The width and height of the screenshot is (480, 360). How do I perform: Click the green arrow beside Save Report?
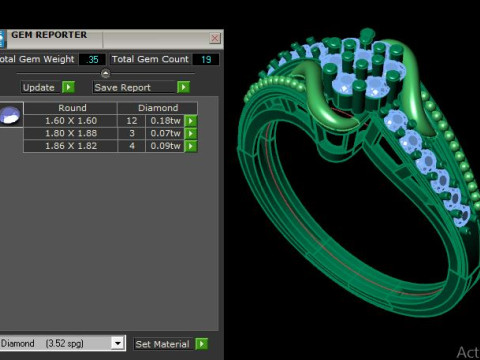(183, 87)
